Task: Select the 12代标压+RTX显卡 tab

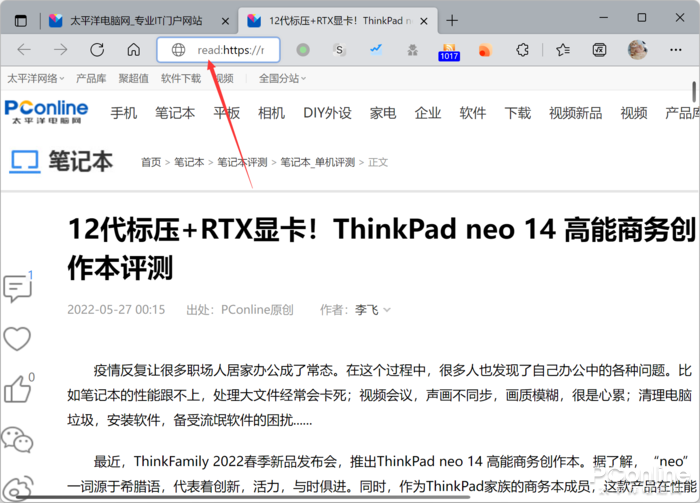Action: [338, 21]
